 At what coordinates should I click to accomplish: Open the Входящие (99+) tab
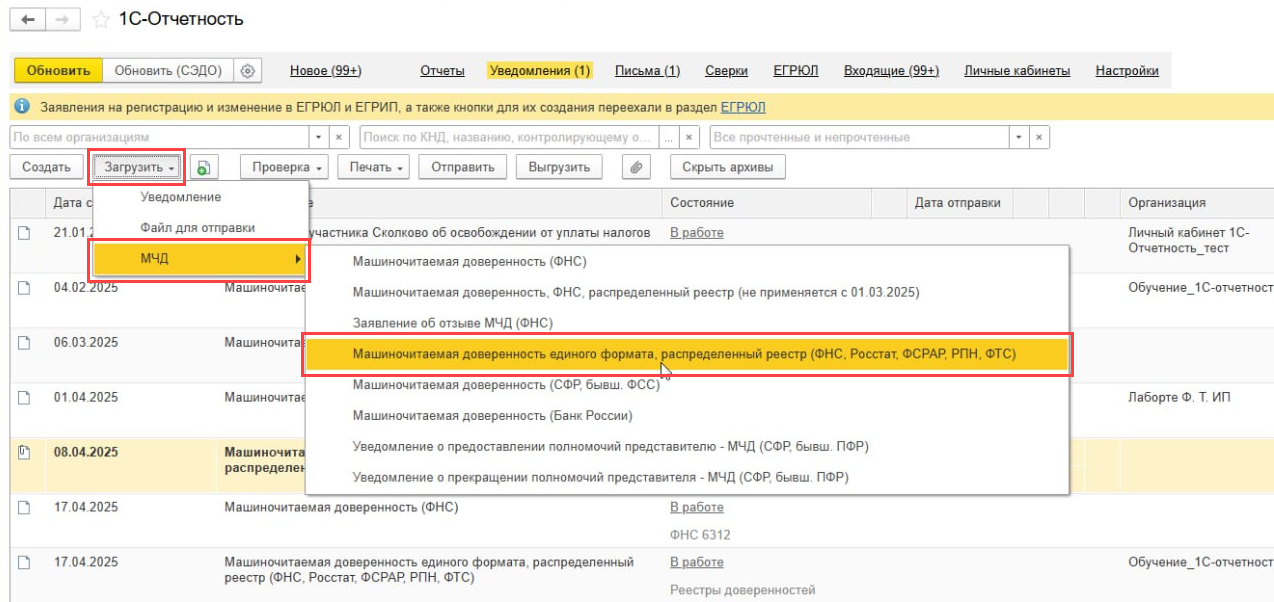(x=890, y=71)
